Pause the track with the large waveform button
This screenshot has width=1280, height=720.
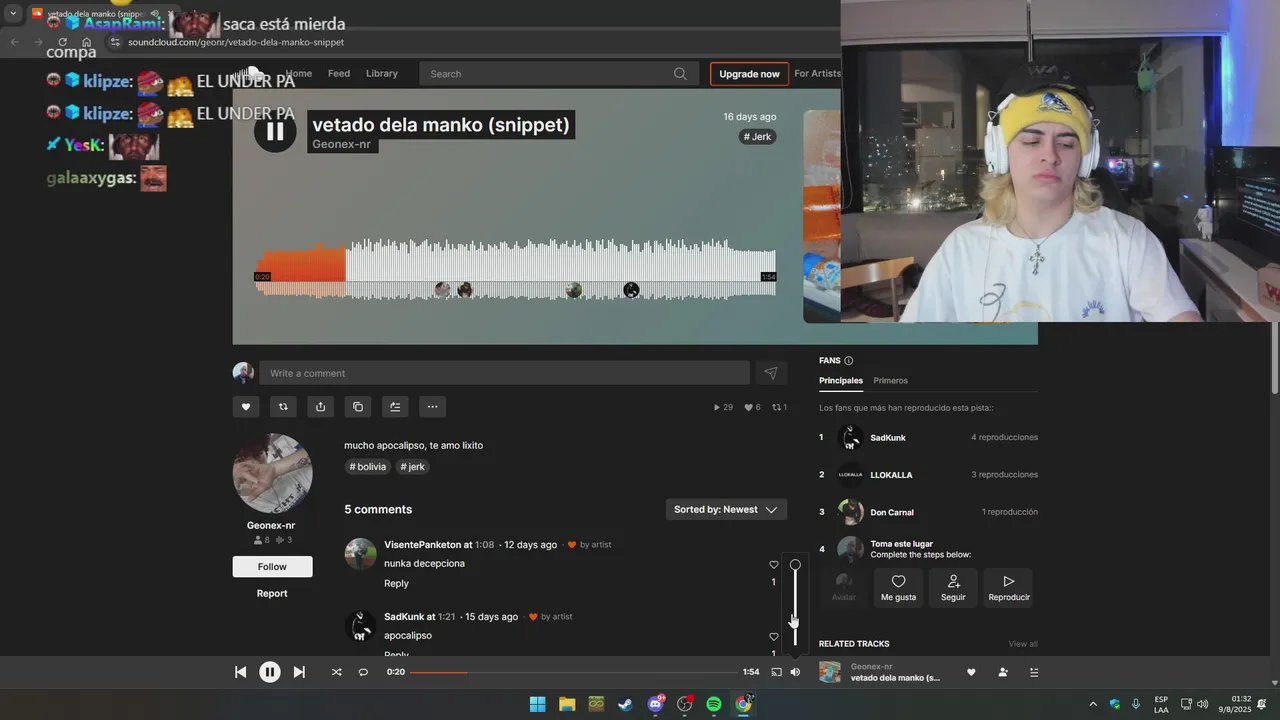point(275,131)
